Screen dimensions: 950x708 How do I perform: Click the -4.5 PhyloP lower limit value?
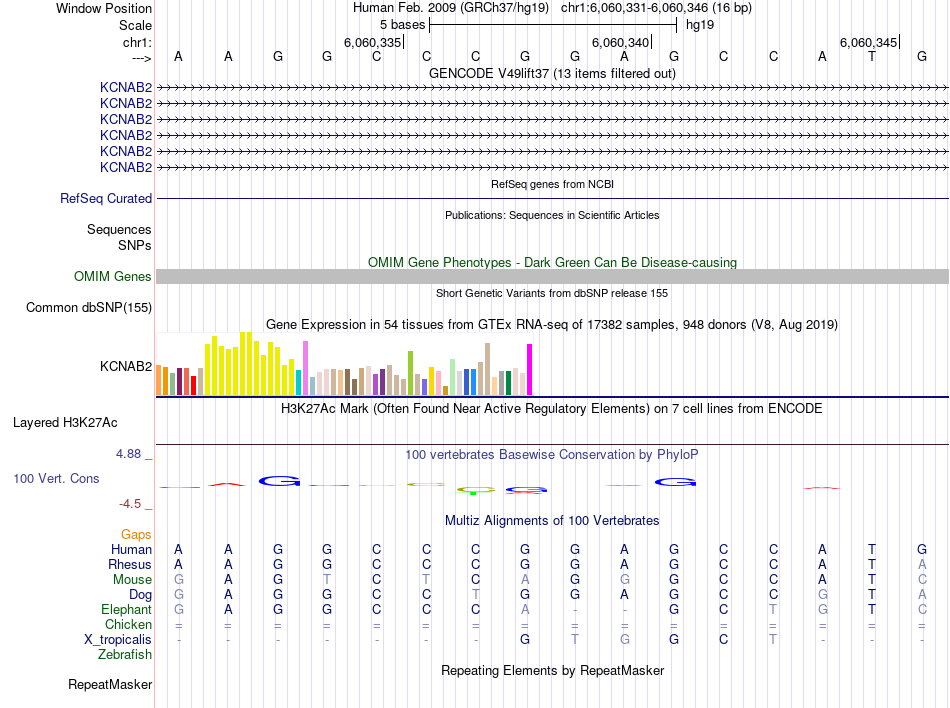point(130,504)
